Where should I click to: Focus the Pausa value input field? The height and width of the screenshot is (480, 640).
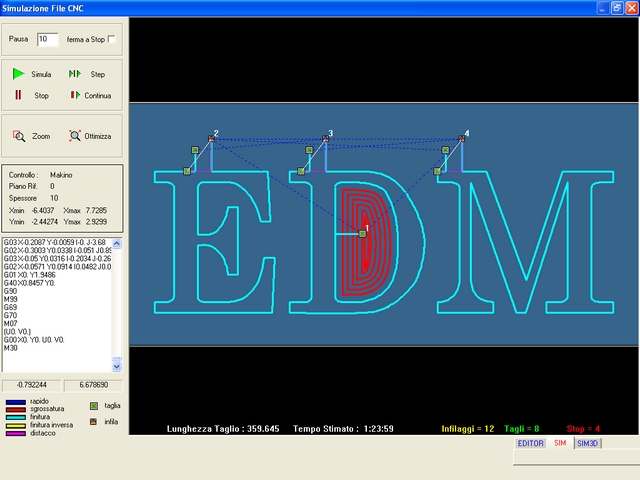[x=47, y=39]
